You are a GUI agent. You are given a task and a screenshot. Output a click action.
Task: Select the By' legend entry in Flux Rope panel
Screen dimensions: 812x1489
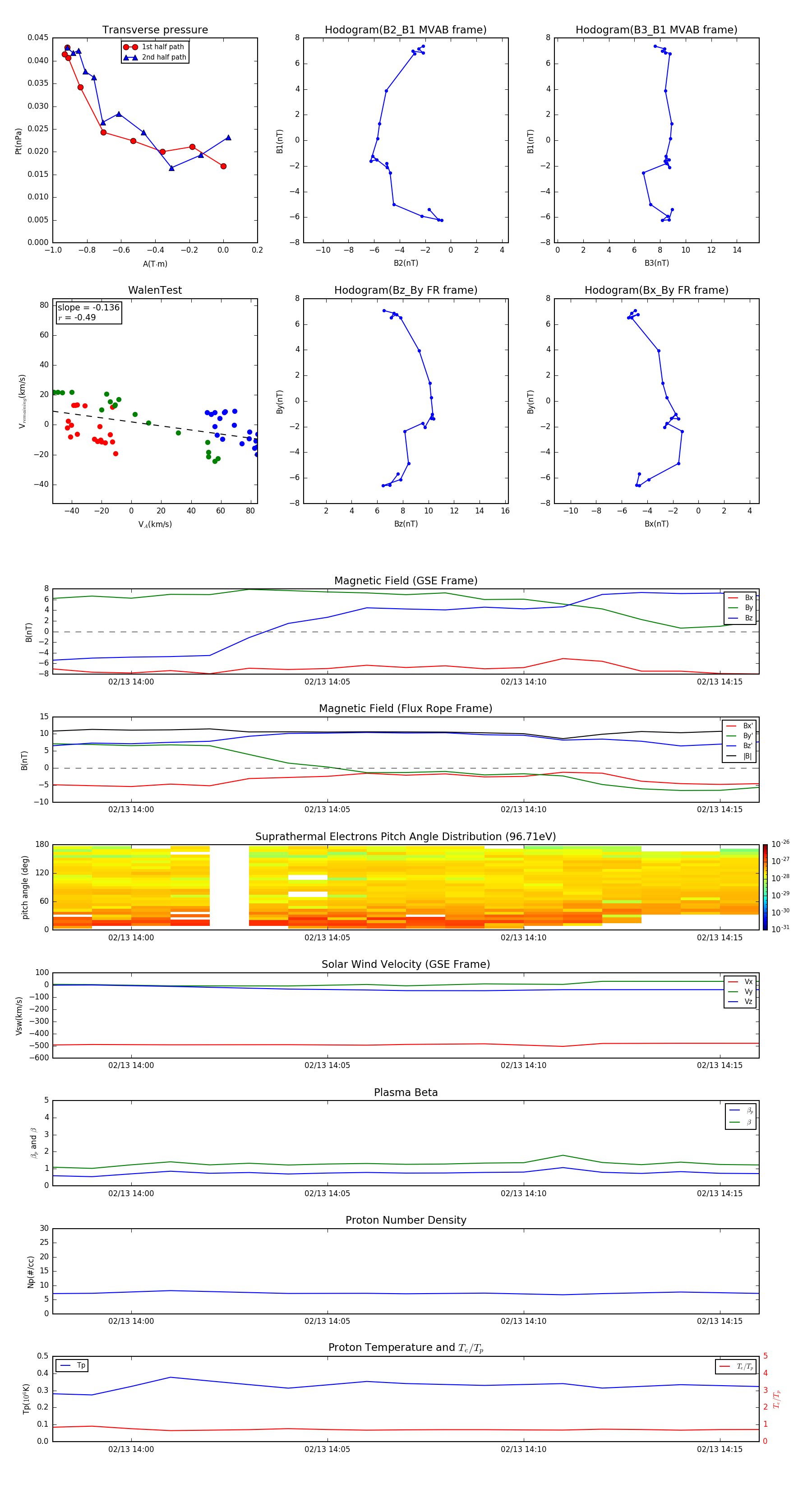[x=740, y=736]
